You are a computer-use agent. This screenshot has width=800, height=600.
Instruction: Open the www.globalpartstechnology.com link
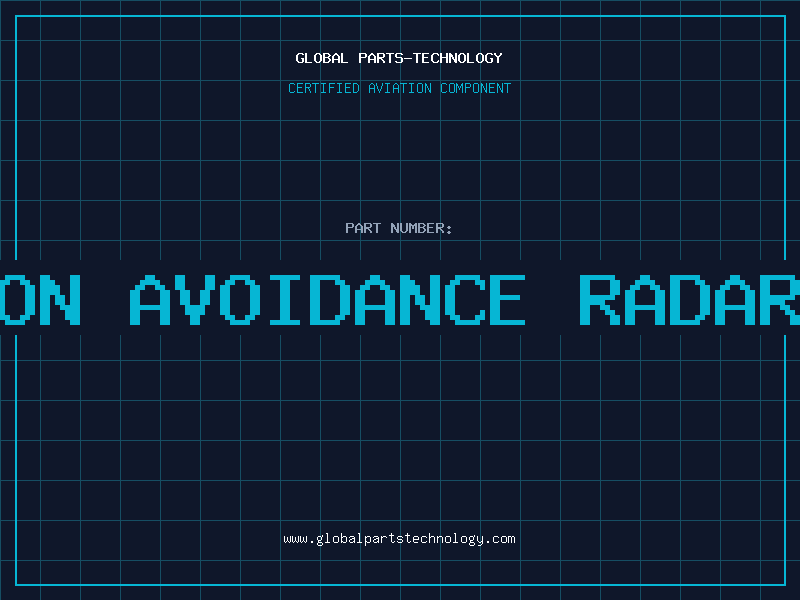tap(399, 539)
